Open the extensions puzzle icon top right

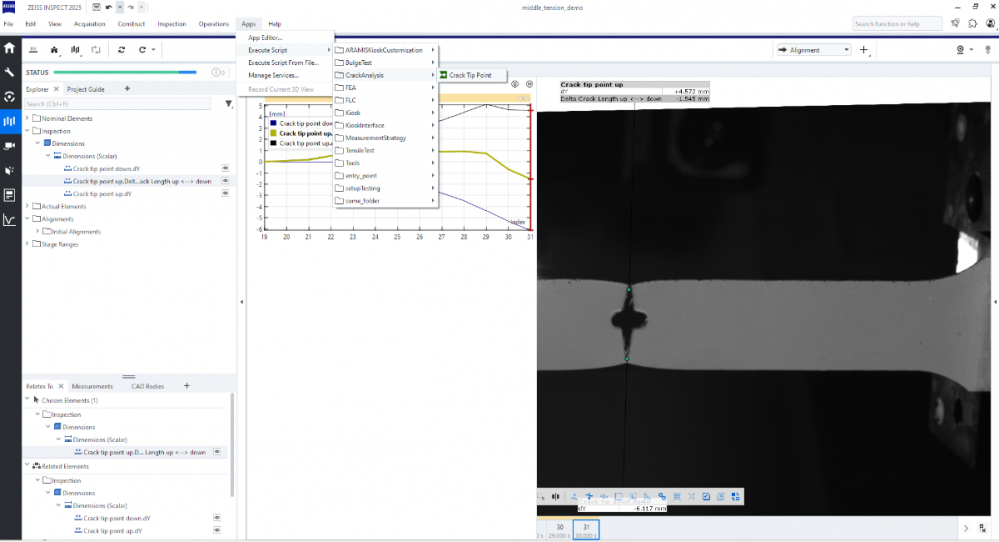(x=973, y=23)
